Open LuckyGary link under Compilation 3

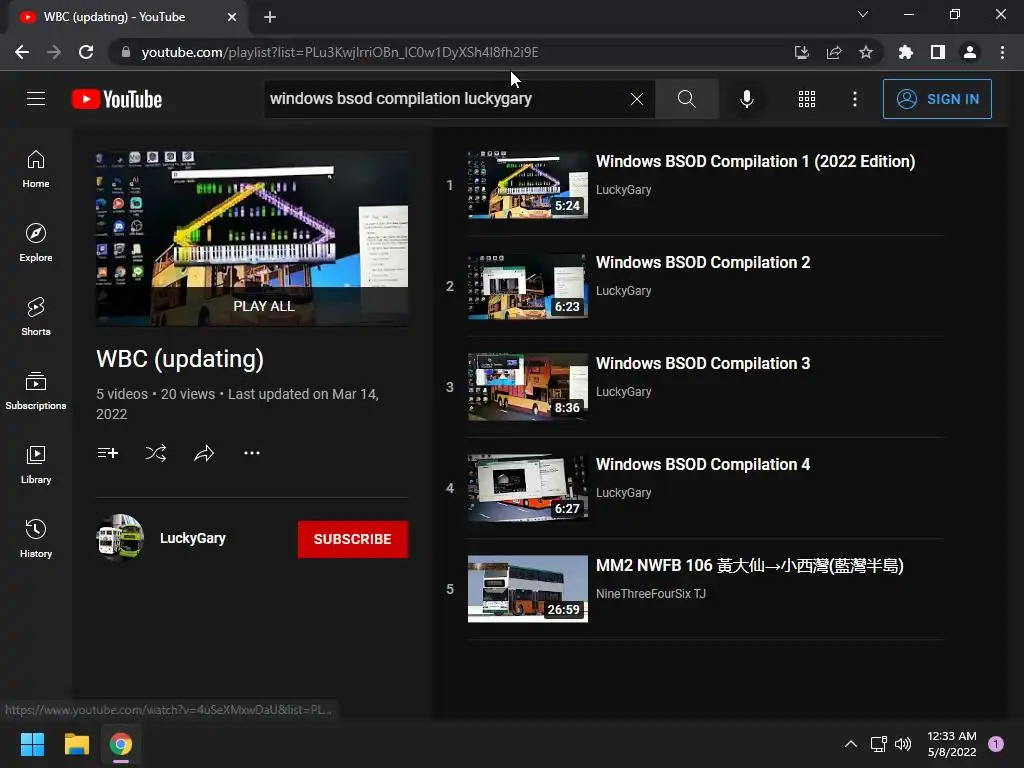tap(624, 392)
